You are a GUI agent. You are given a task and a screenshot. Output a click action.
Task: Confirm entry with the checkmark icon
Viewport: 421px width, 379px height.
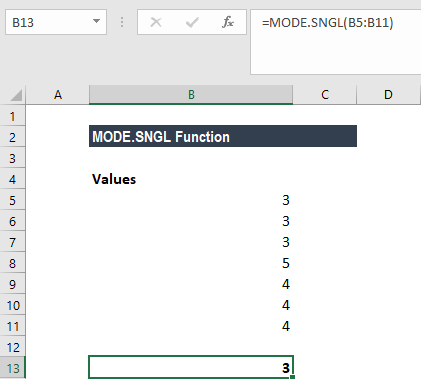pyautogui.click(x=192, y=22)
